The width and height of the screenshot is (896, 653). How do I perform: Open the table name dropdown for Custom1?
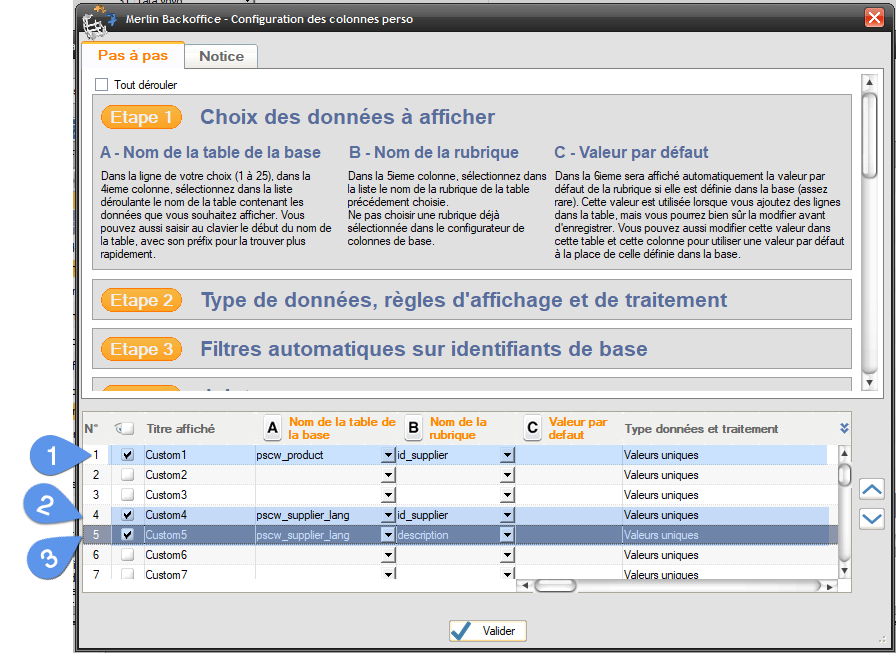[387, 455]
